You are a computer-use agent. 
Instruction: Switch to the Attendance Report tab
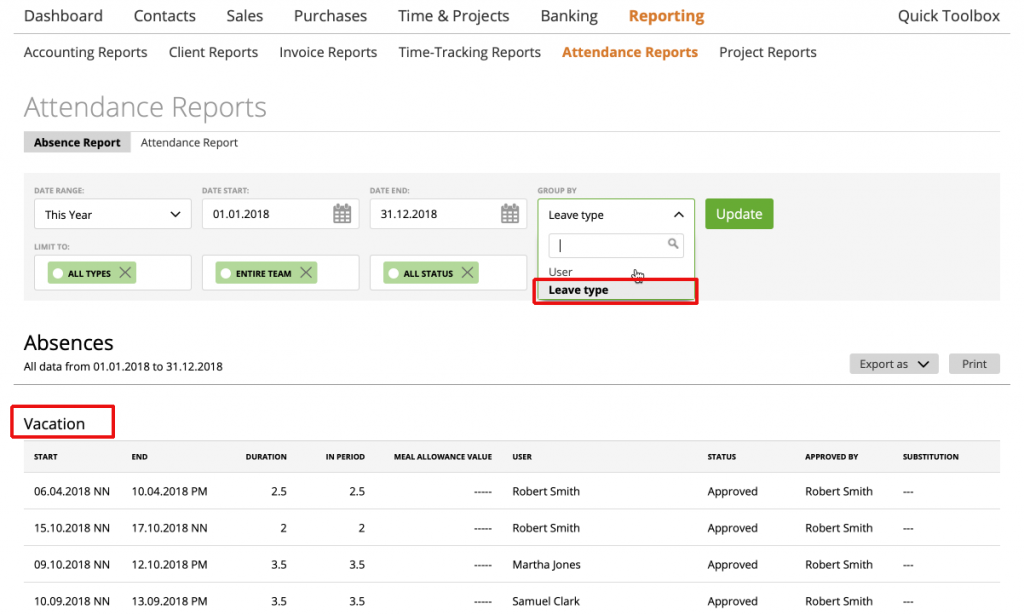(x=189, y=142)
